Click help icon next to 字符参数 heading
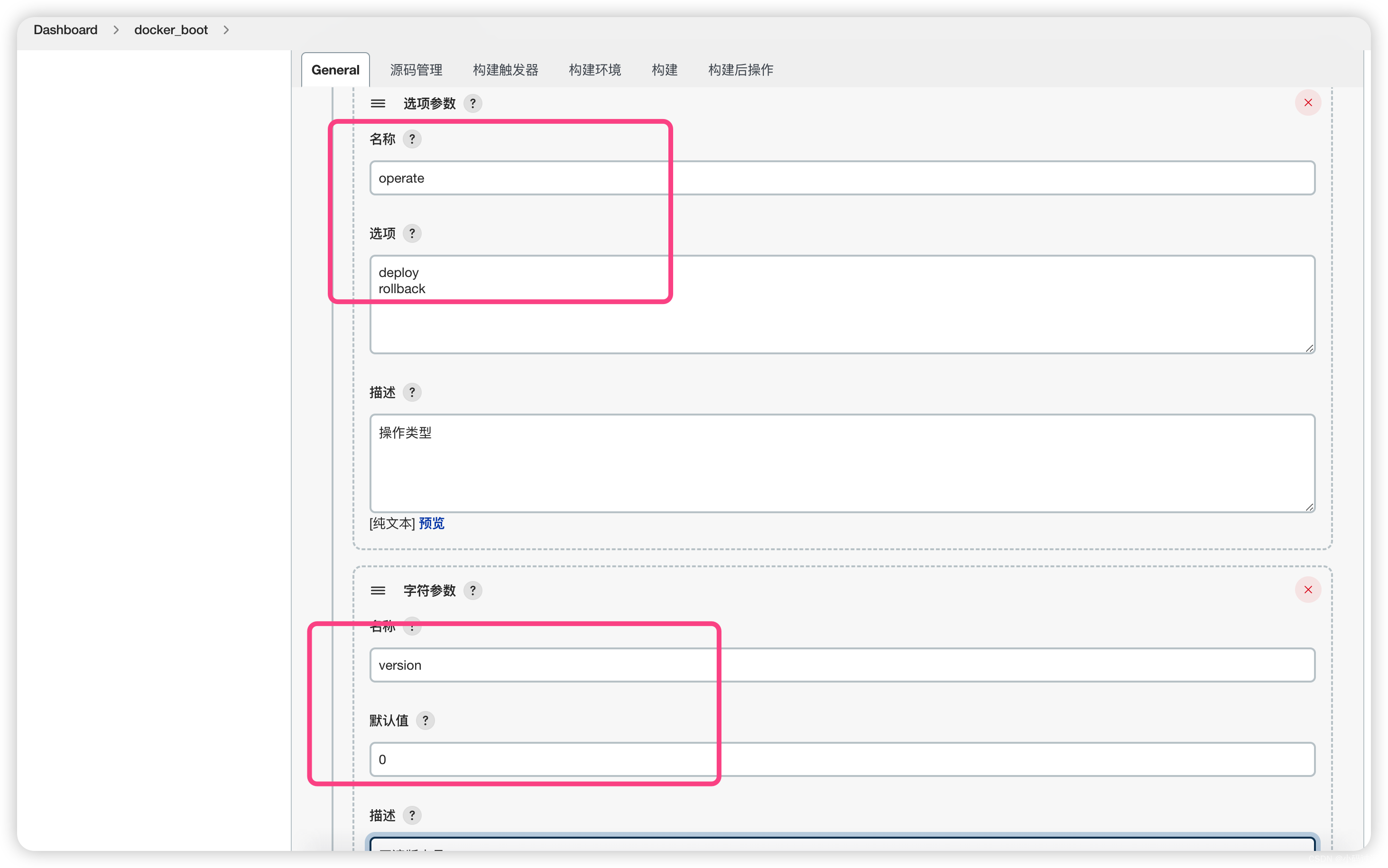 (x=472, y=590)
